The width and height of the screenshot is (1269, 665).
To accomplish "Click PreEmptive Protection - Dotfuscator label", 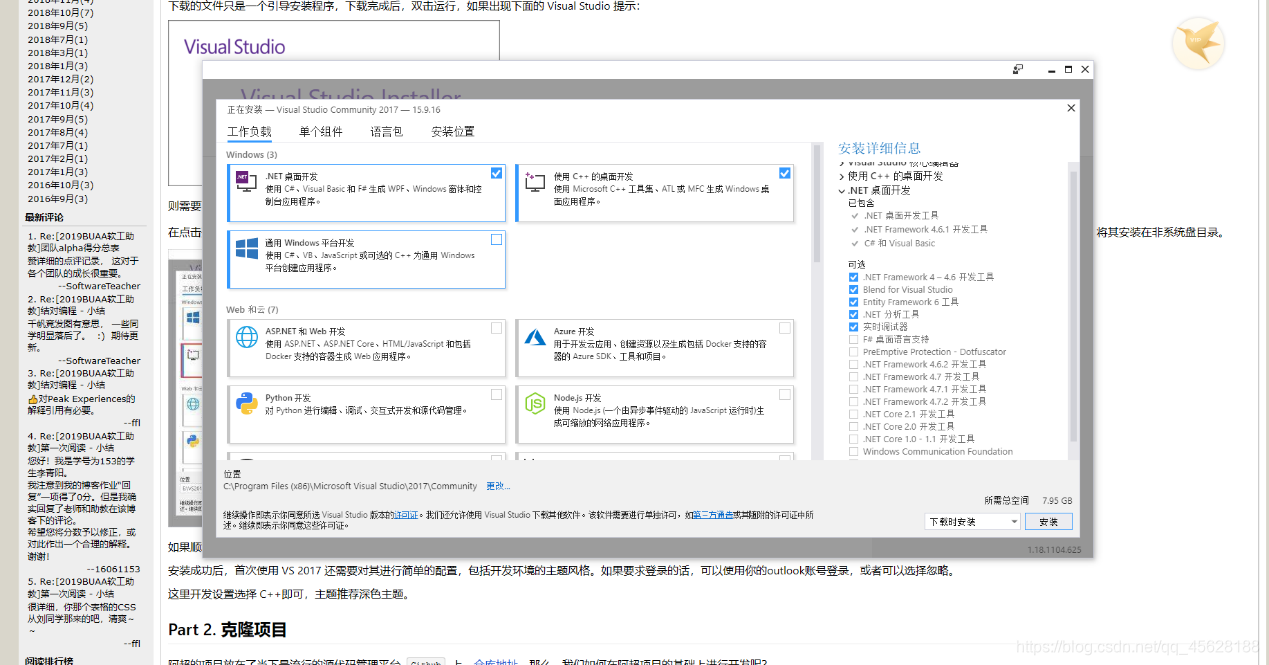I will click(x=935, y=352).
